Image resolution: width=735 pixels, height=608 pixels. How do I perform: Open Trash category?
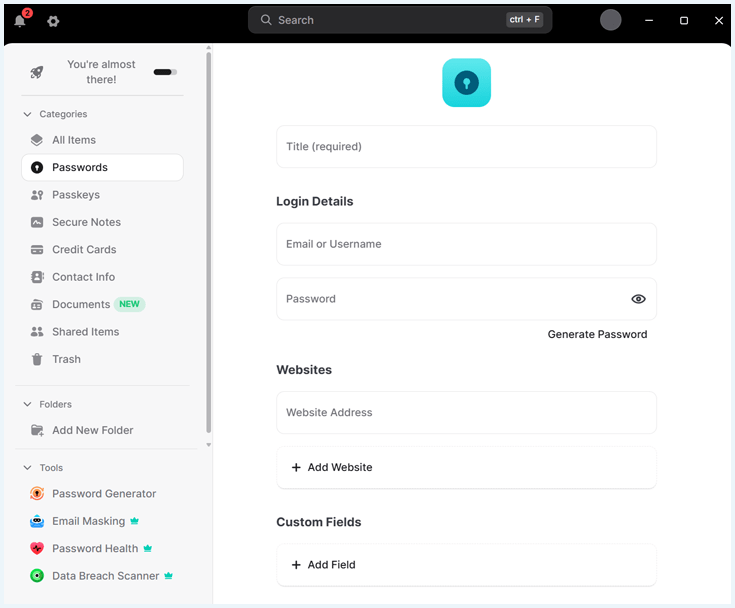pos(102,359)
